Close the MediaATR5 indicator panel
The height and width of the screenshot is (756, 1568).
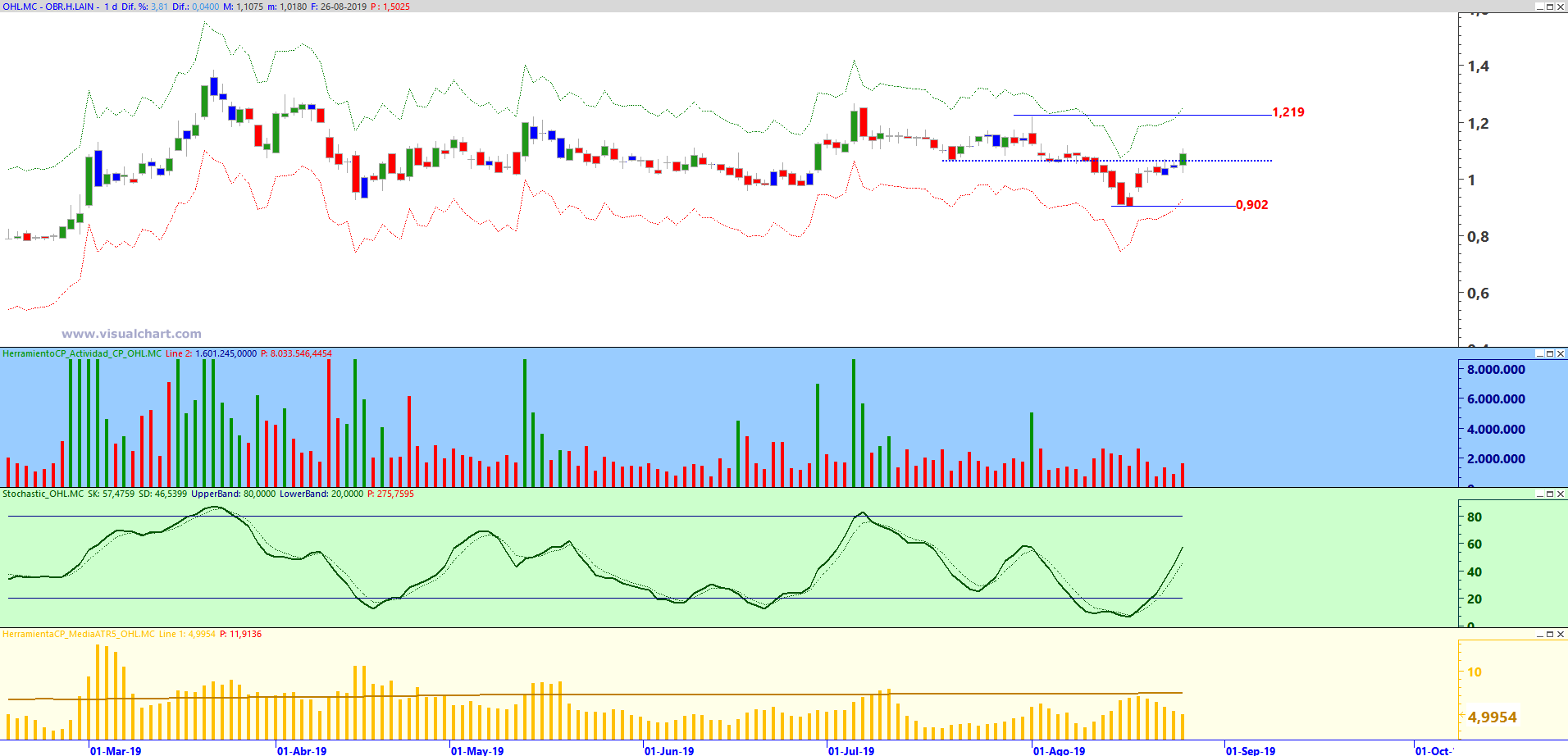tap(1561, 634)
